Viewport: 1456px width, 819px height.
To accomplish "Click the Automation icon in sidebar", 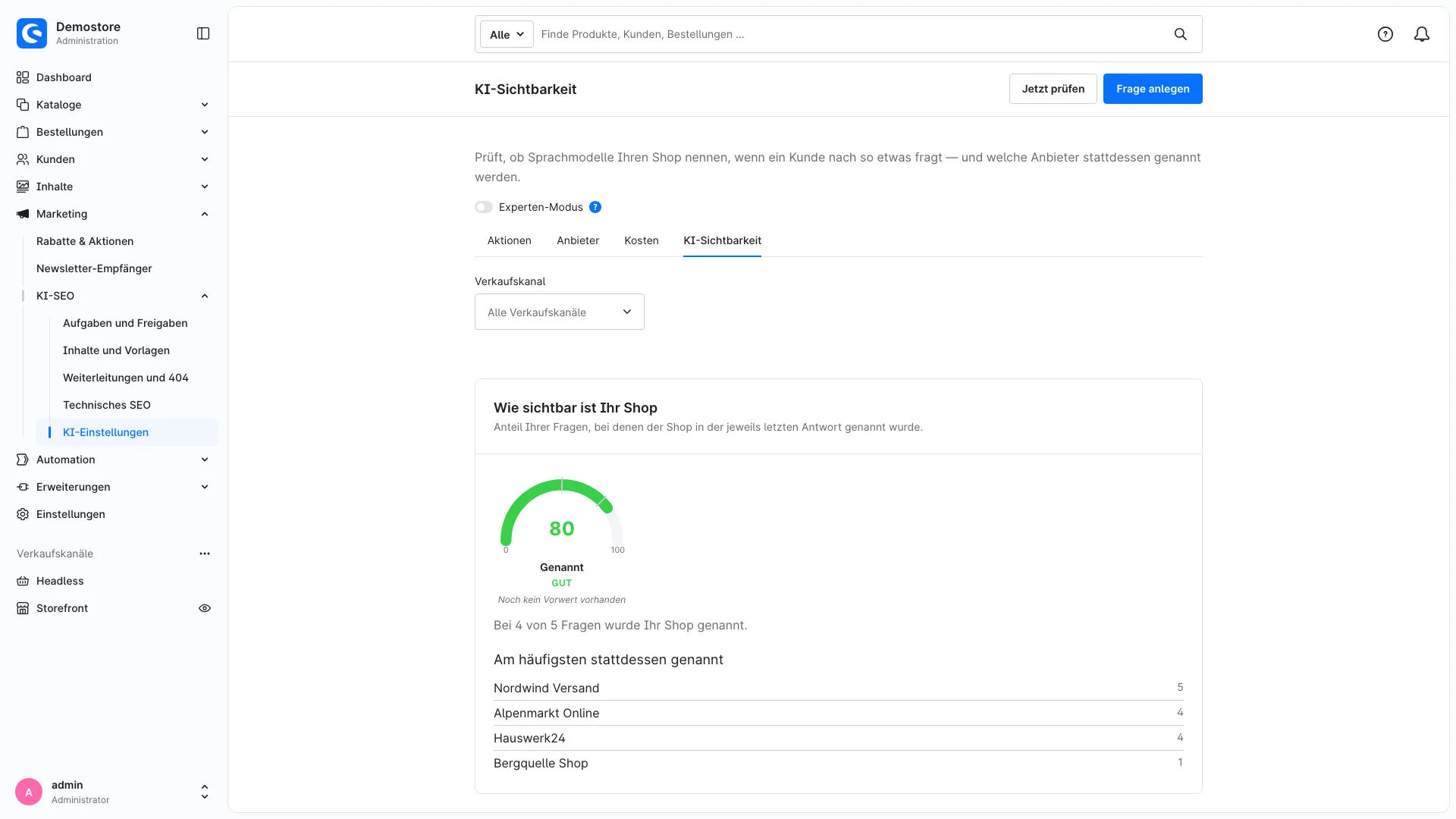I will coord(23,460).
